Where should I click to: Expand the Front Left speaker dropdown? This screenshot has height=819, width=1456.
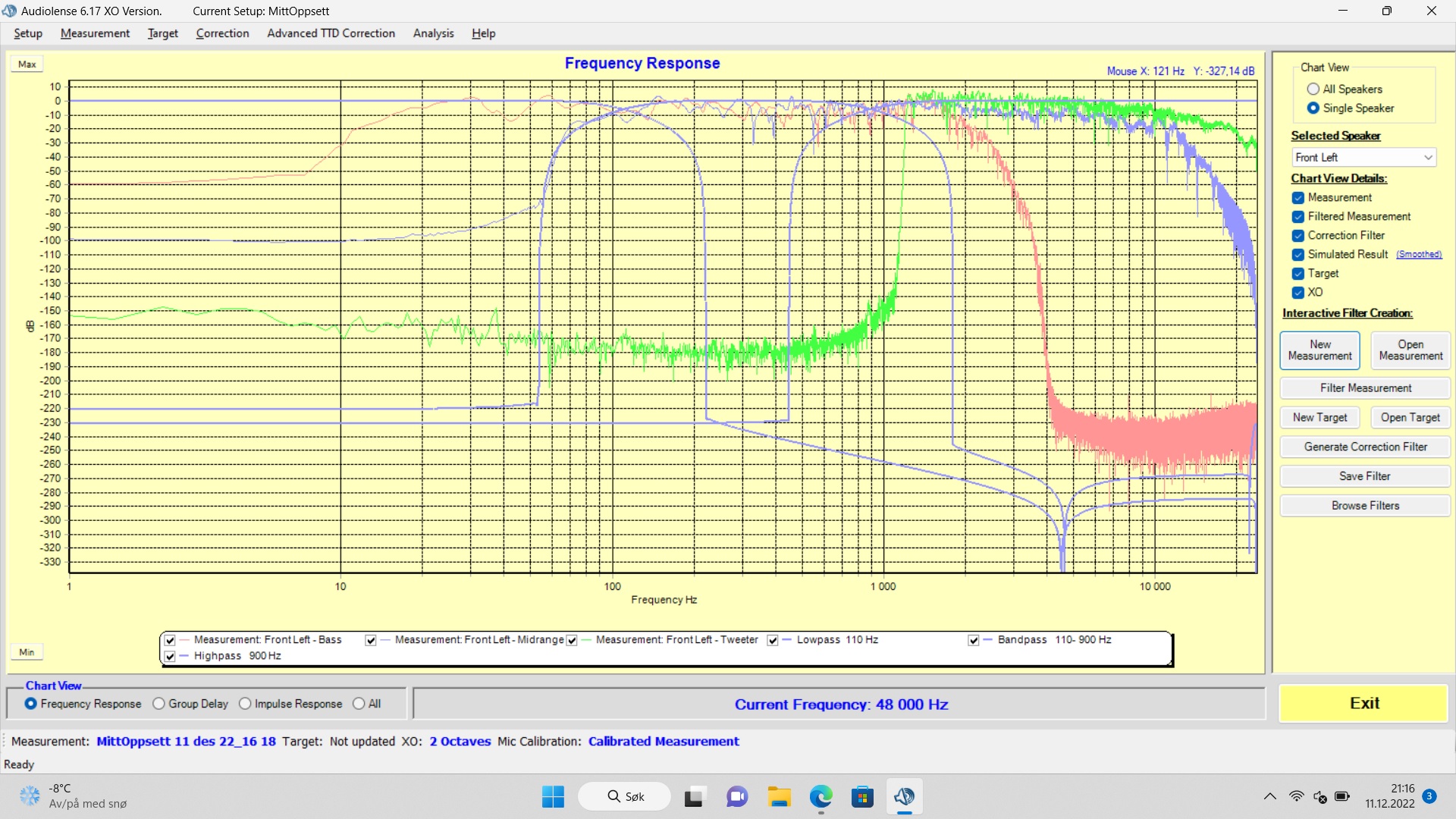click(1428, 158)
